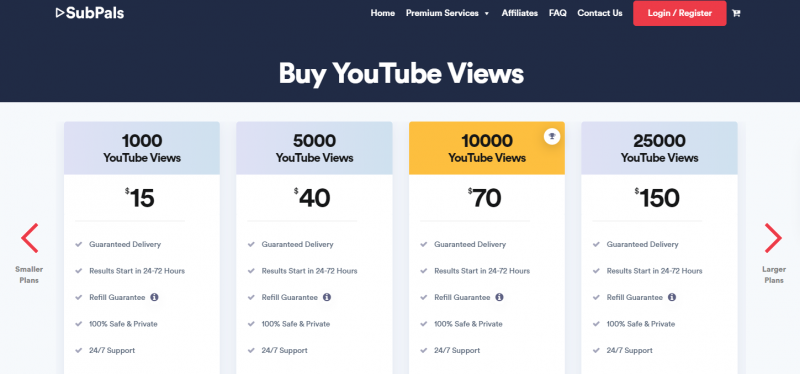Click the $70 price
This screenshot has height=374, width=800.
click(x=485, y=198)
